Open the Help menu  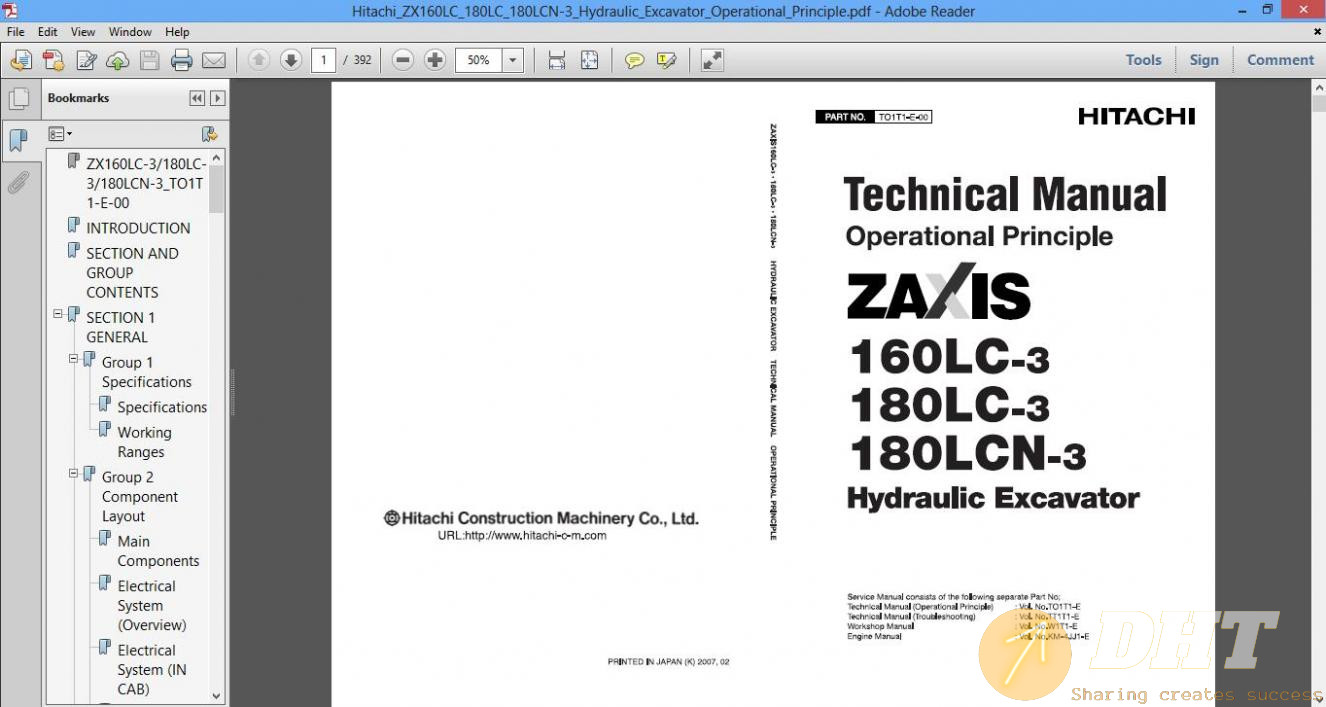click(177, 32)
